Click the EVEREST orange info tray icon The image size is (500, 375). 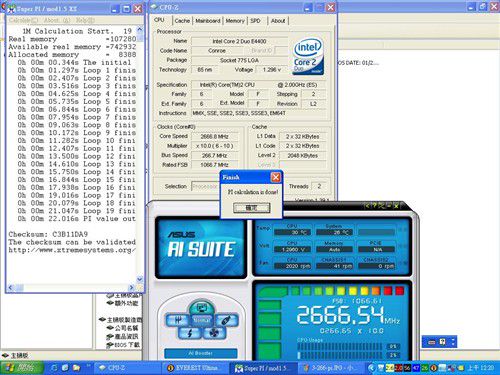[433, 368]
